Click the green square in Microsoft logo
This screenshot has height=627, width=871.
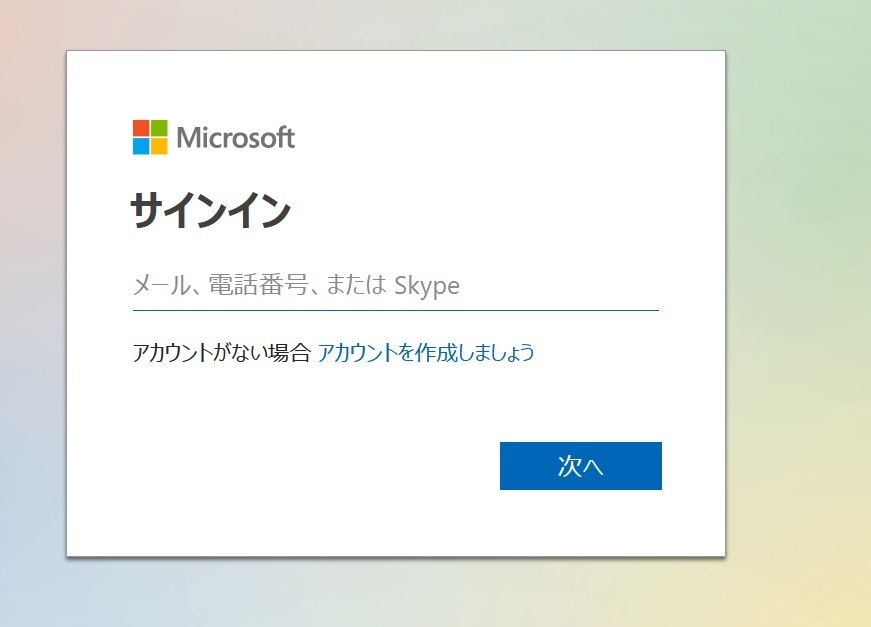pyautogui.click(x=159, y=129)
